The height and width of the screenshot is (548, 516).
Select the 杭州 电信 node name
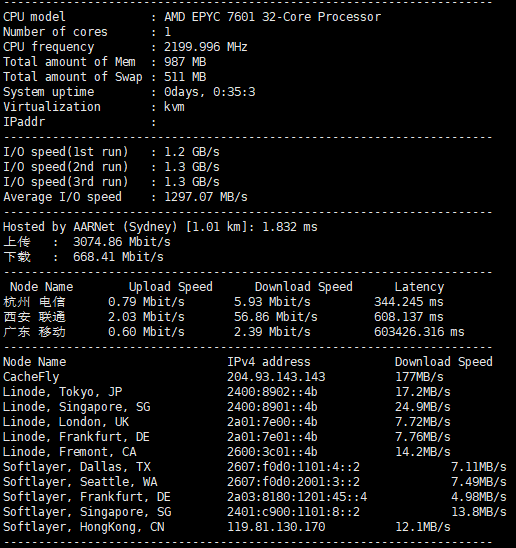[34, 302]
